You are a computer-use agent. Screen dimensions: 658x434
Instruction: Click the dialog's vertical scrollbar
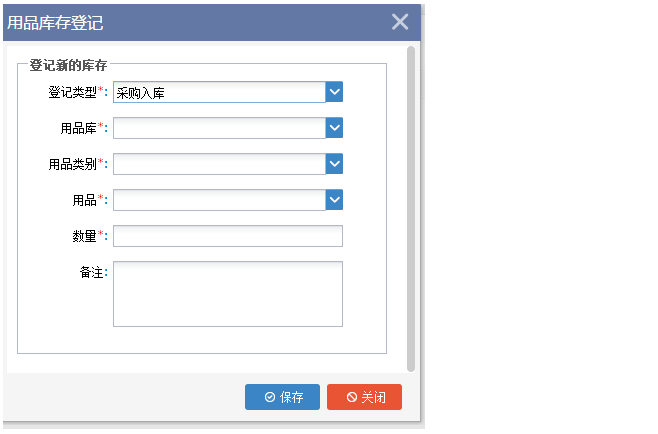tap(411, 209)
